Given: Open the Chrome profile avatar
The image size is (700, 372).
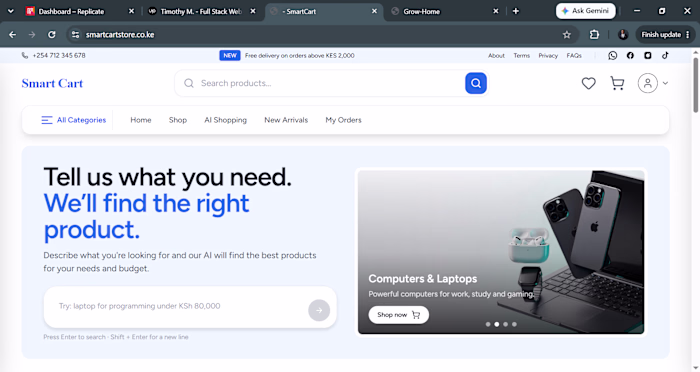Looking at the screenshot, I should click(x=623, y=34).
